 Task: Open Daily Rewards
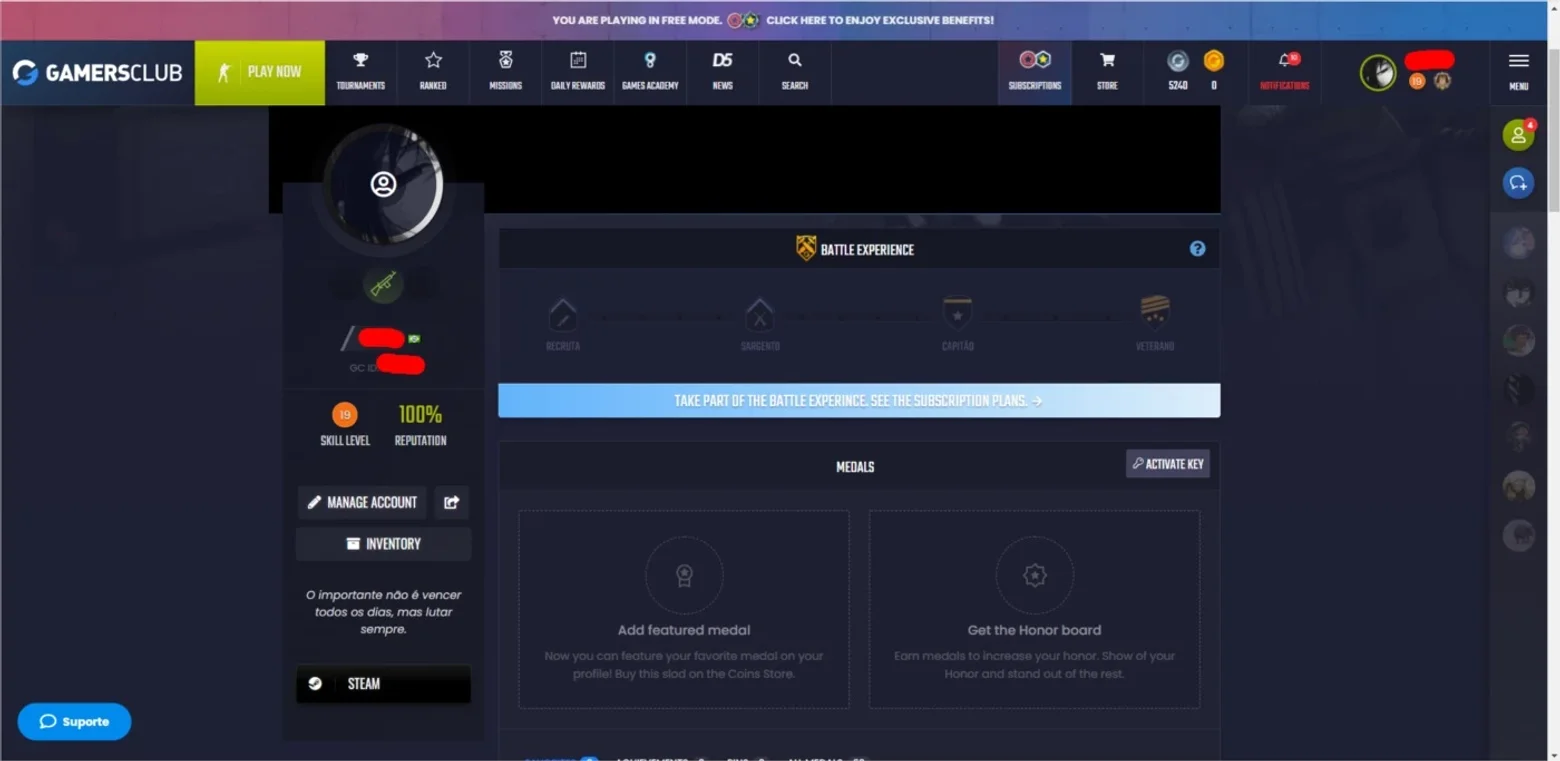pyautogui.click(x=578, y=73)
